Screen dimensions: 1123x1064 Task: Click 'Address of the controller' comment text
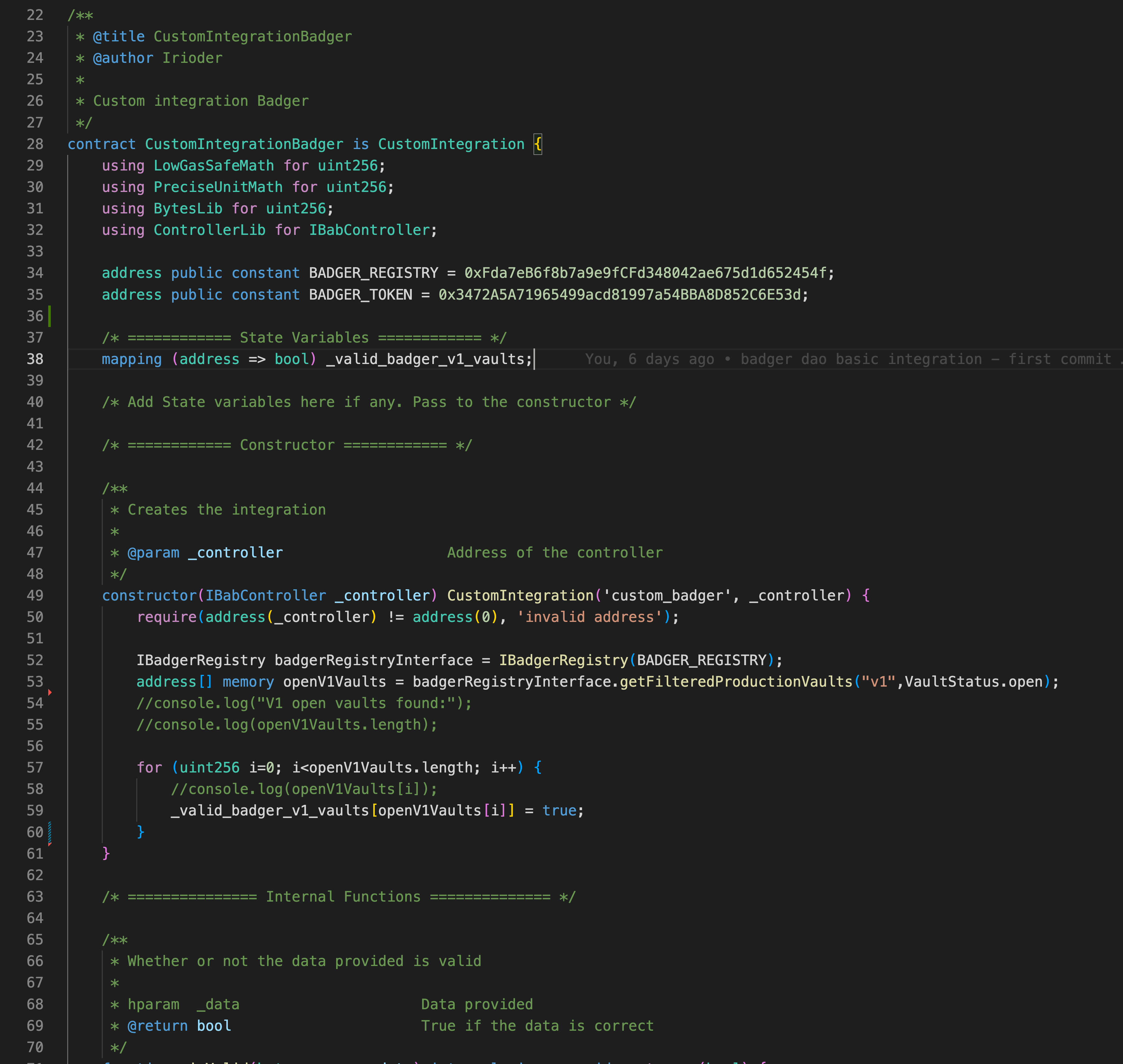(555, 553)
